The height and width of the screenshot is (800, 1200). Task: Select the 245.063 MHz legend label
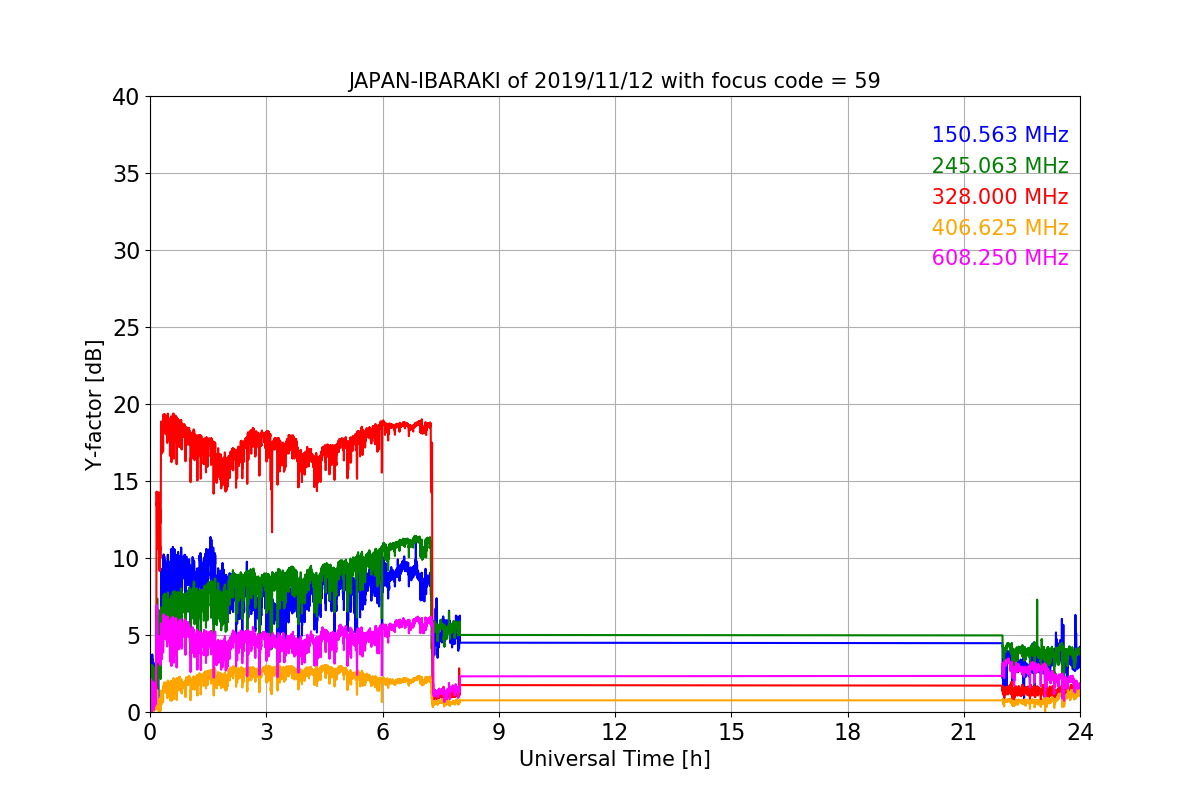coord(1000,166)
